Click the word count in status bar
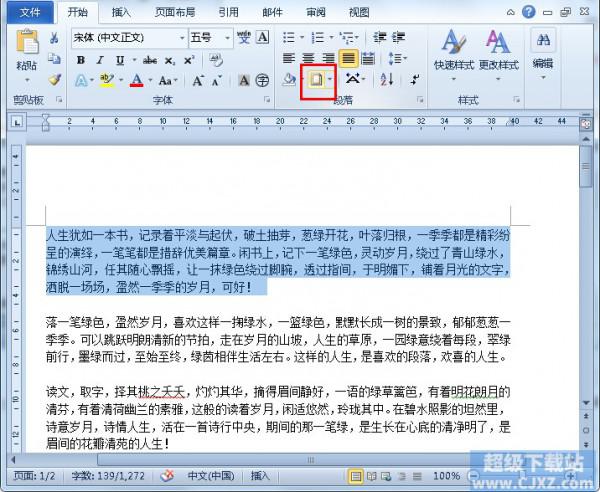 [x=108, y=476]
